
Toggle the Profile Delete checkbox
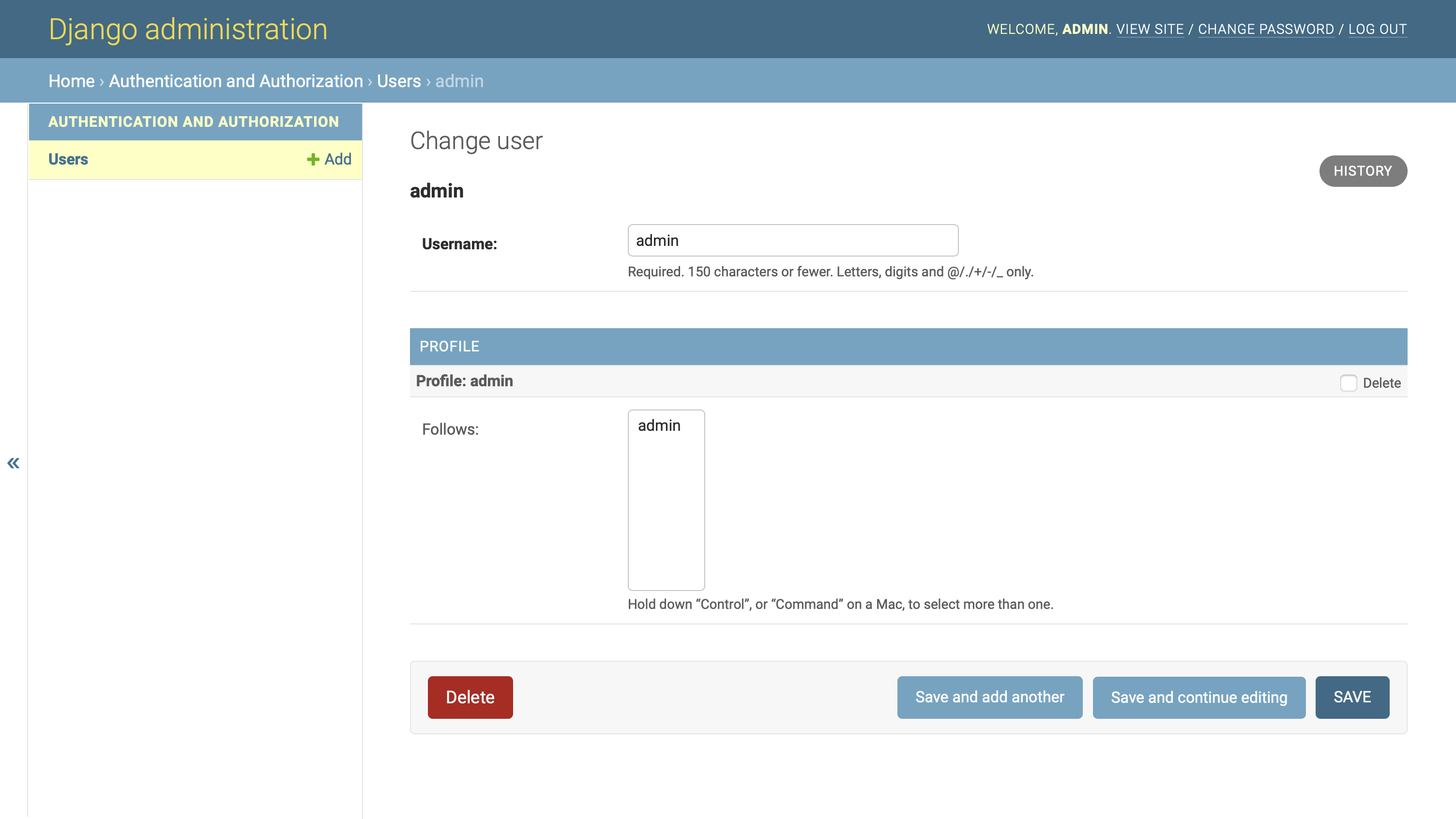click(x=1349, y=382)
